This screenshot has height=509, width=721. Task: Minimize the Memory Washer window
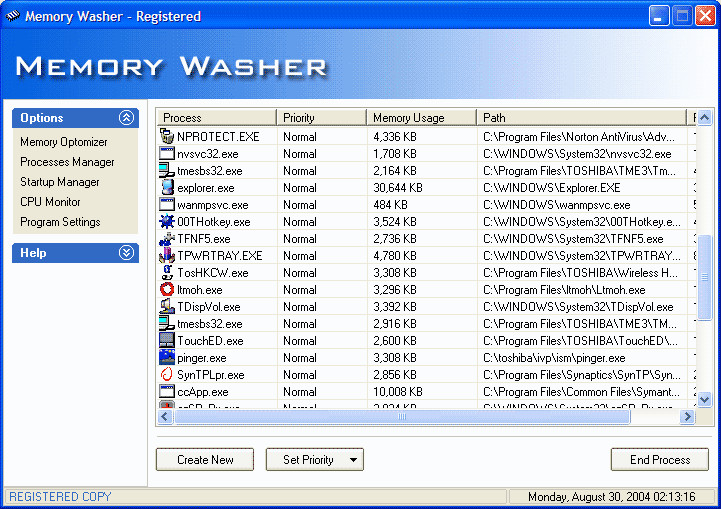tap(659, 16)
